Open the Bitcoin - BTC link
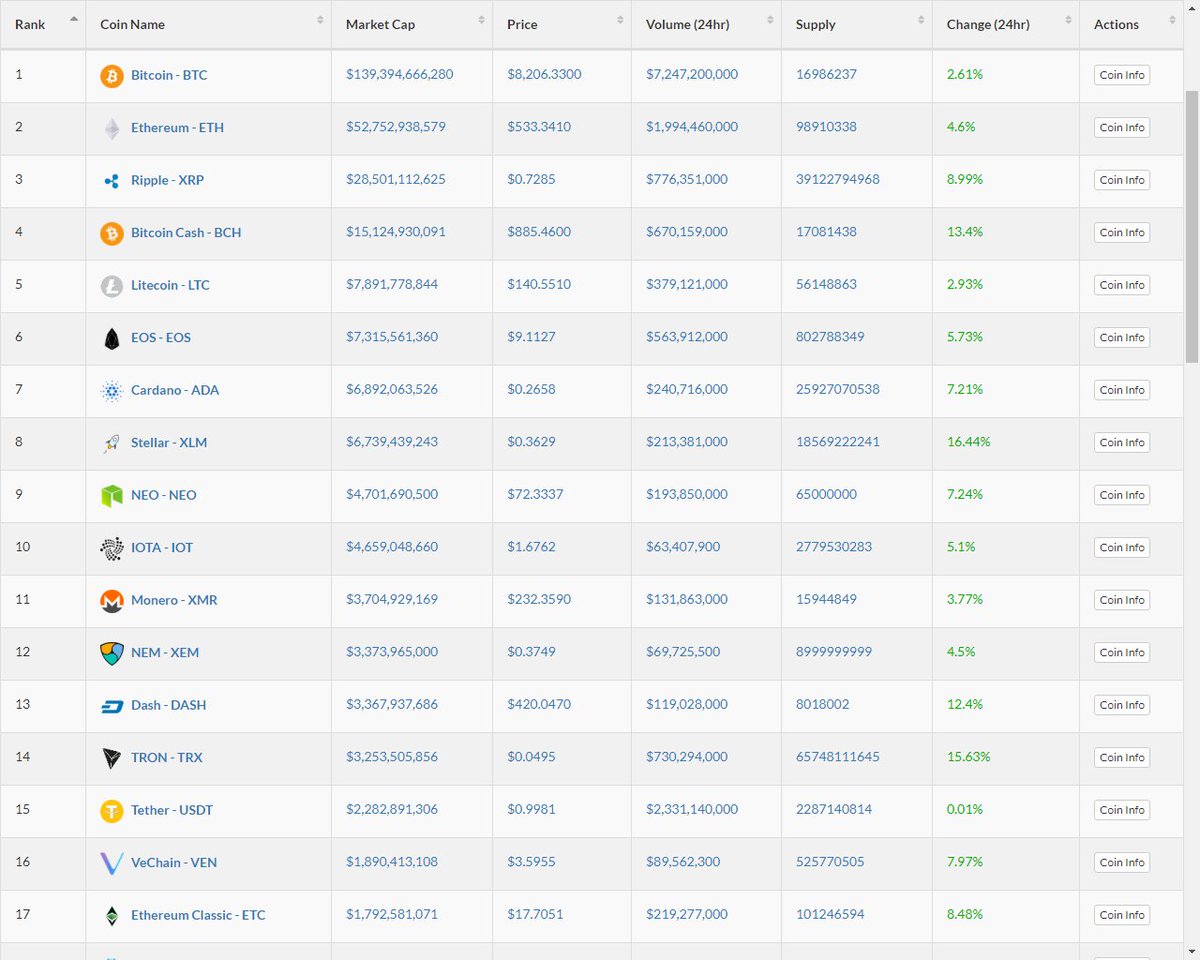This screenshot has width=1200, height=960. pyautogui.click(x=169, y=76)
